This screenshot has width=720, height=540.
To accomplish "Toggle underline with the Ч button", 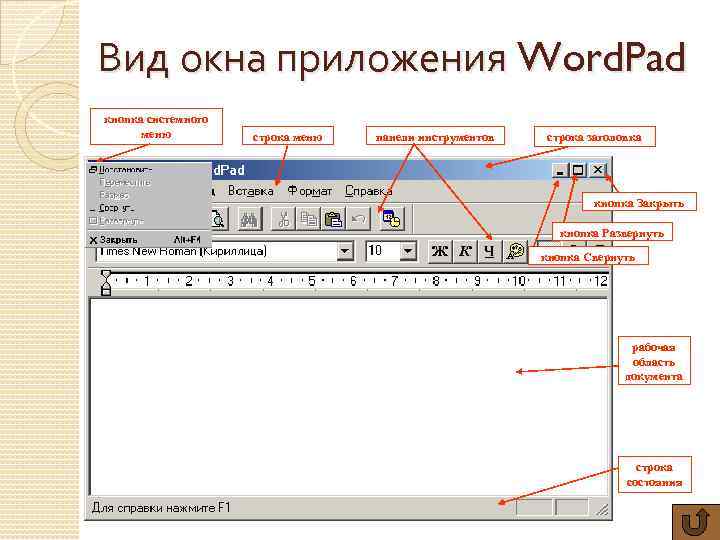I will 490,251.
